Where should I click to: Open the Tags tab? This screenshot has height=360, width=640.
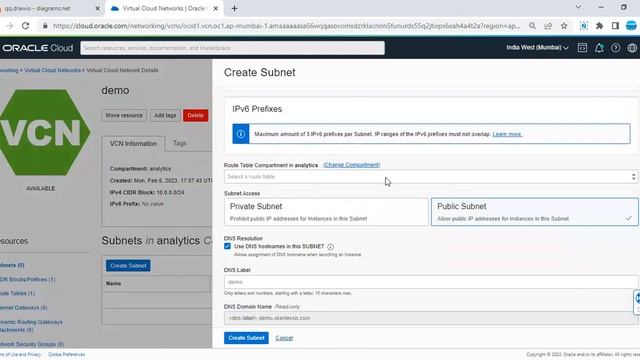180,143
